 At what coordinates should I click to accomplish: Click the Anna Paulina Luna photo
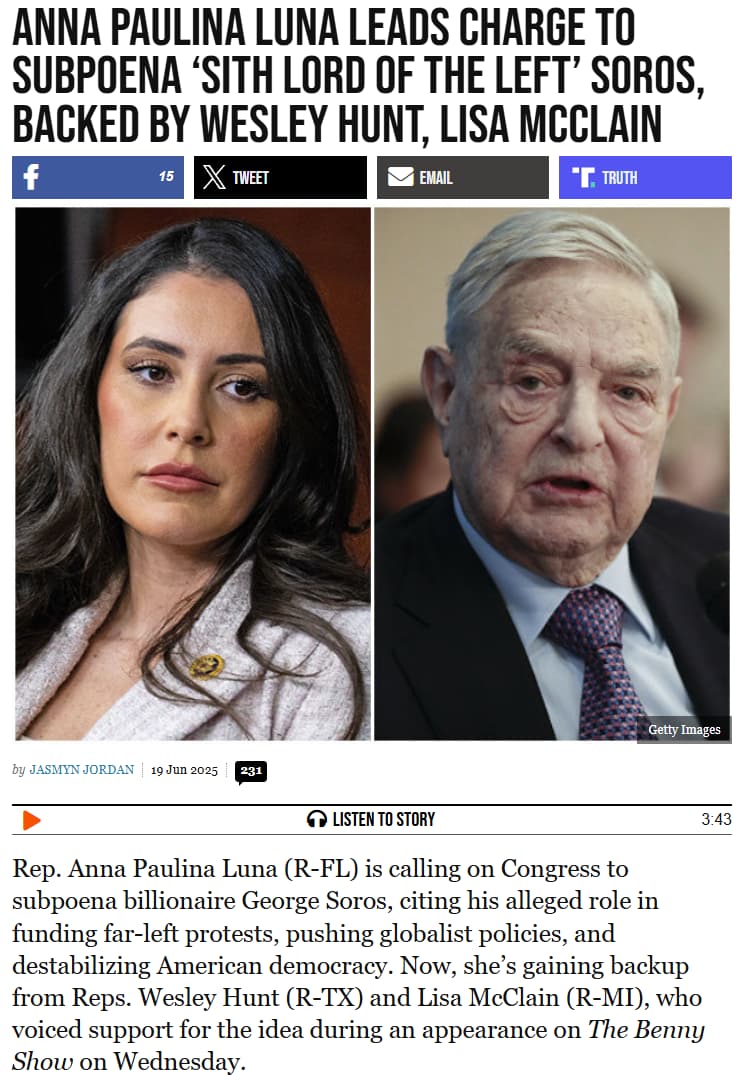tap(193, 474)
